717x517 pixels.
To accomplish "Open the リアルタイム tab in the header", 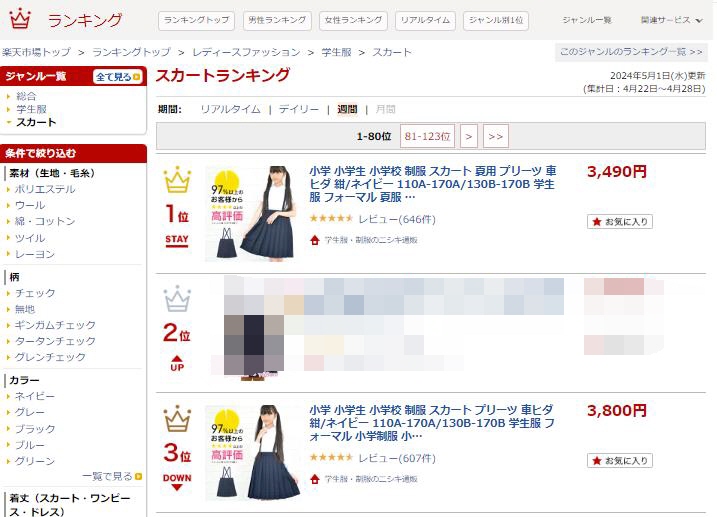I will click(x=425, y=21).
